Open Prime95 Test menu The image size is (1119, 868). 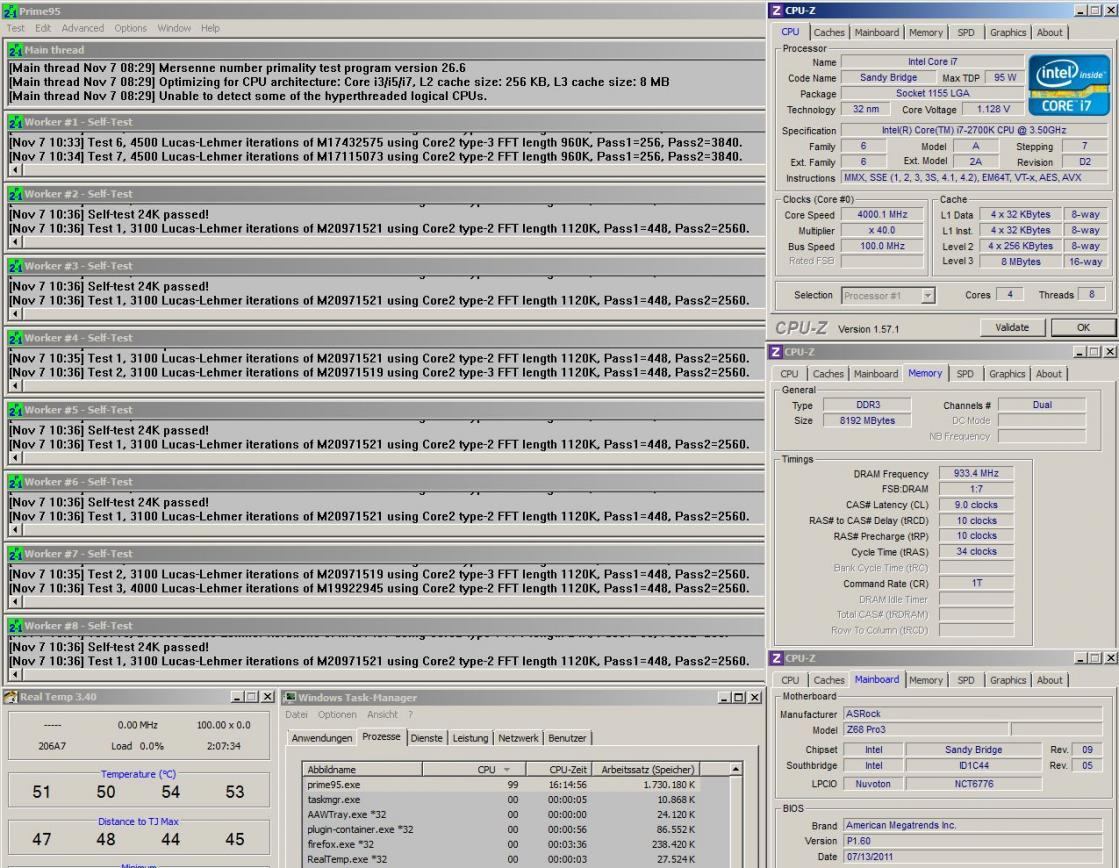point(15,29)
